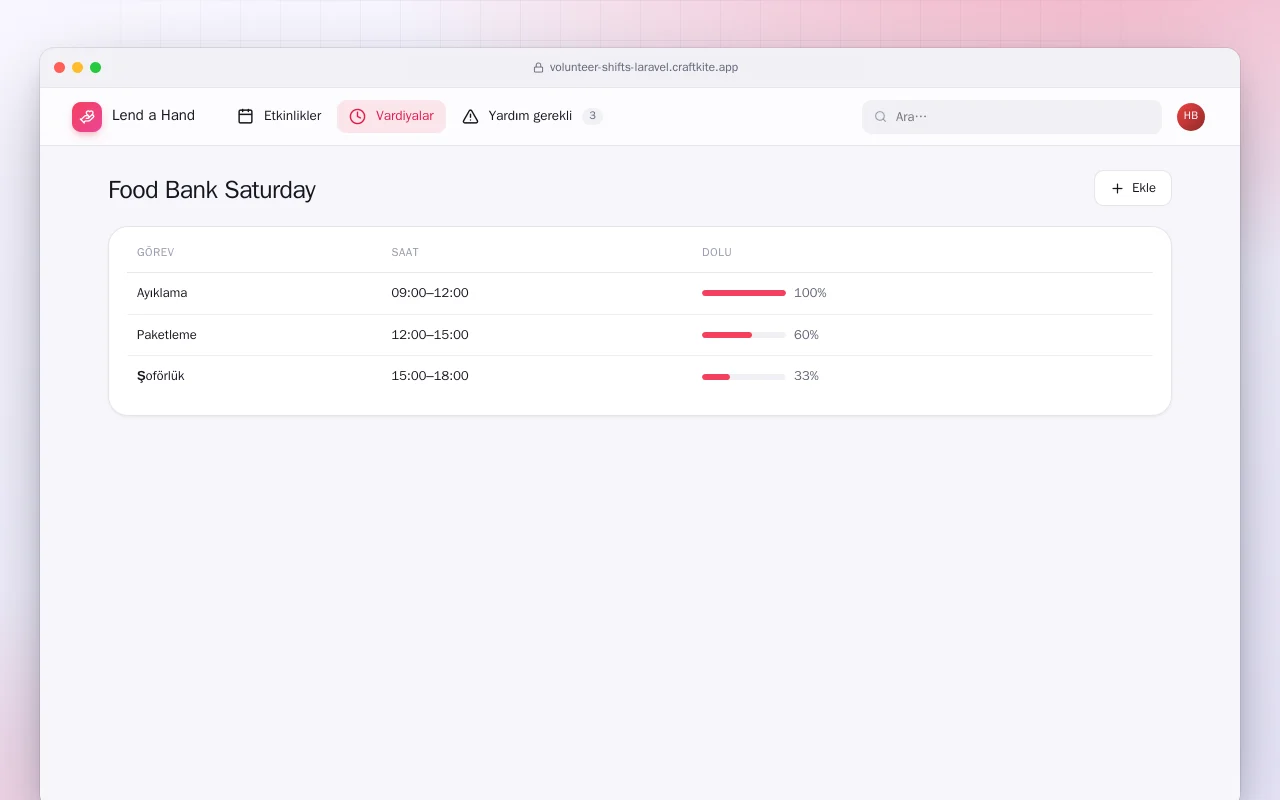Click the lock icon in address bar
The width and height of the screenshot is (1280, 800).
[x=538, y=68]
